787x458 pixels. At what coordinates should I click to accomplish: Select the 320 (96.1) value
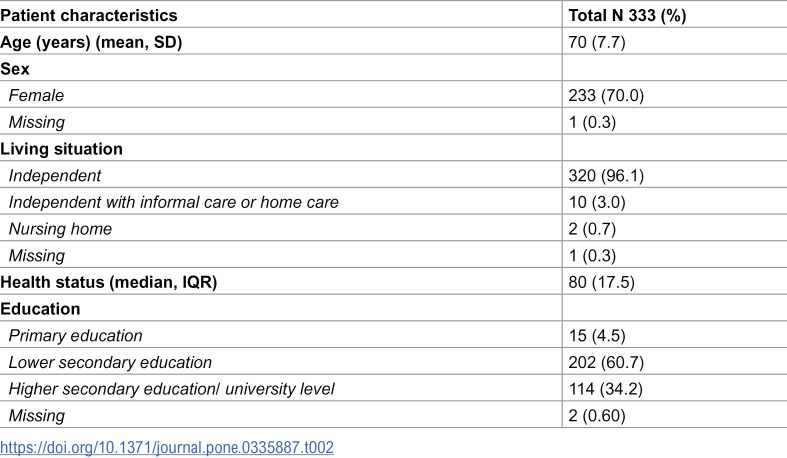coord(606,176)
